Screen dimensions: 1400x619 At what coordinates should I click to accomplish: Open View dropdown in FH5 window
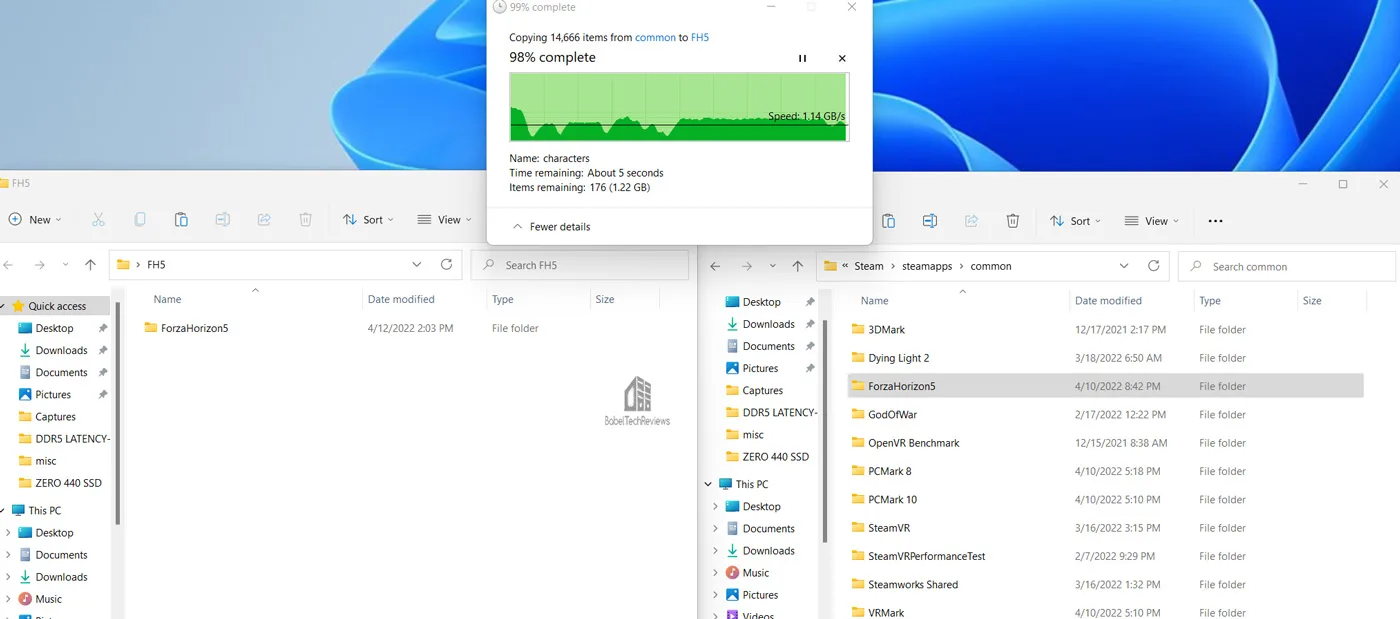443,220
